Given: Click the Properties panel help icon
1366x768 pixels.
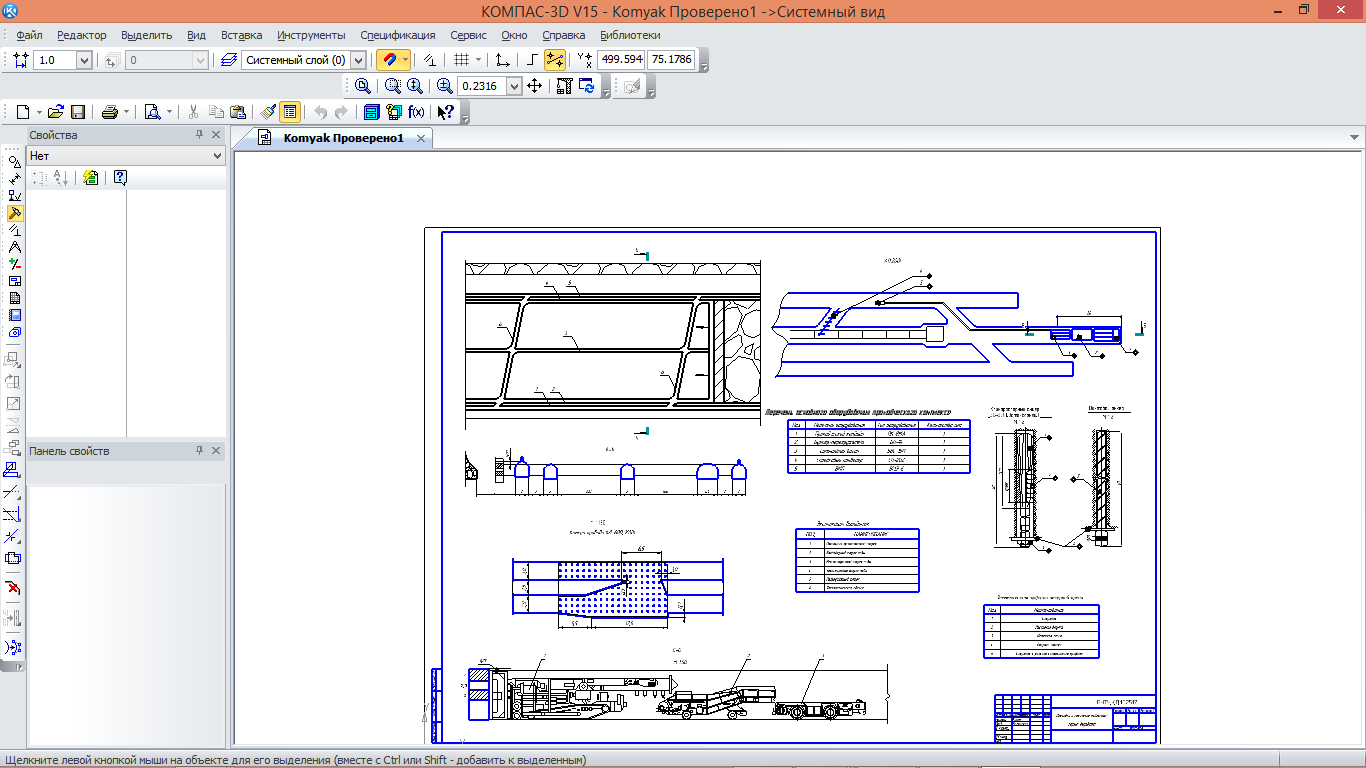Looking at the screenshot, I should 120,178.
